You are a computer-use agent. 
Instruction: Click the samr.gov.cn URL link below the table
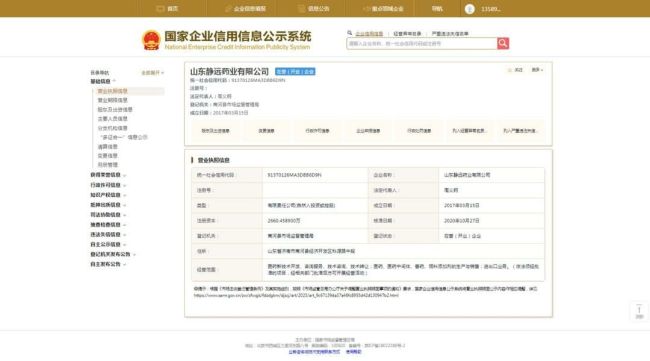[296, 296]
